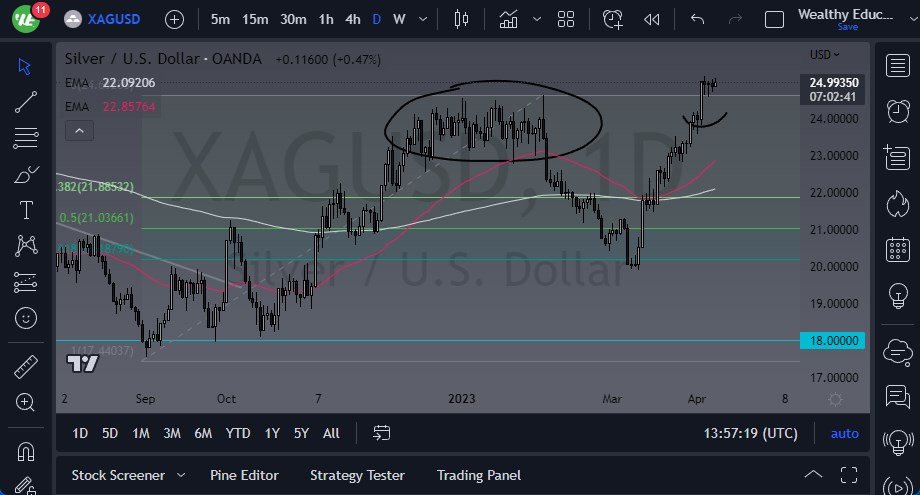Open the object tree data window

(897, 157)
